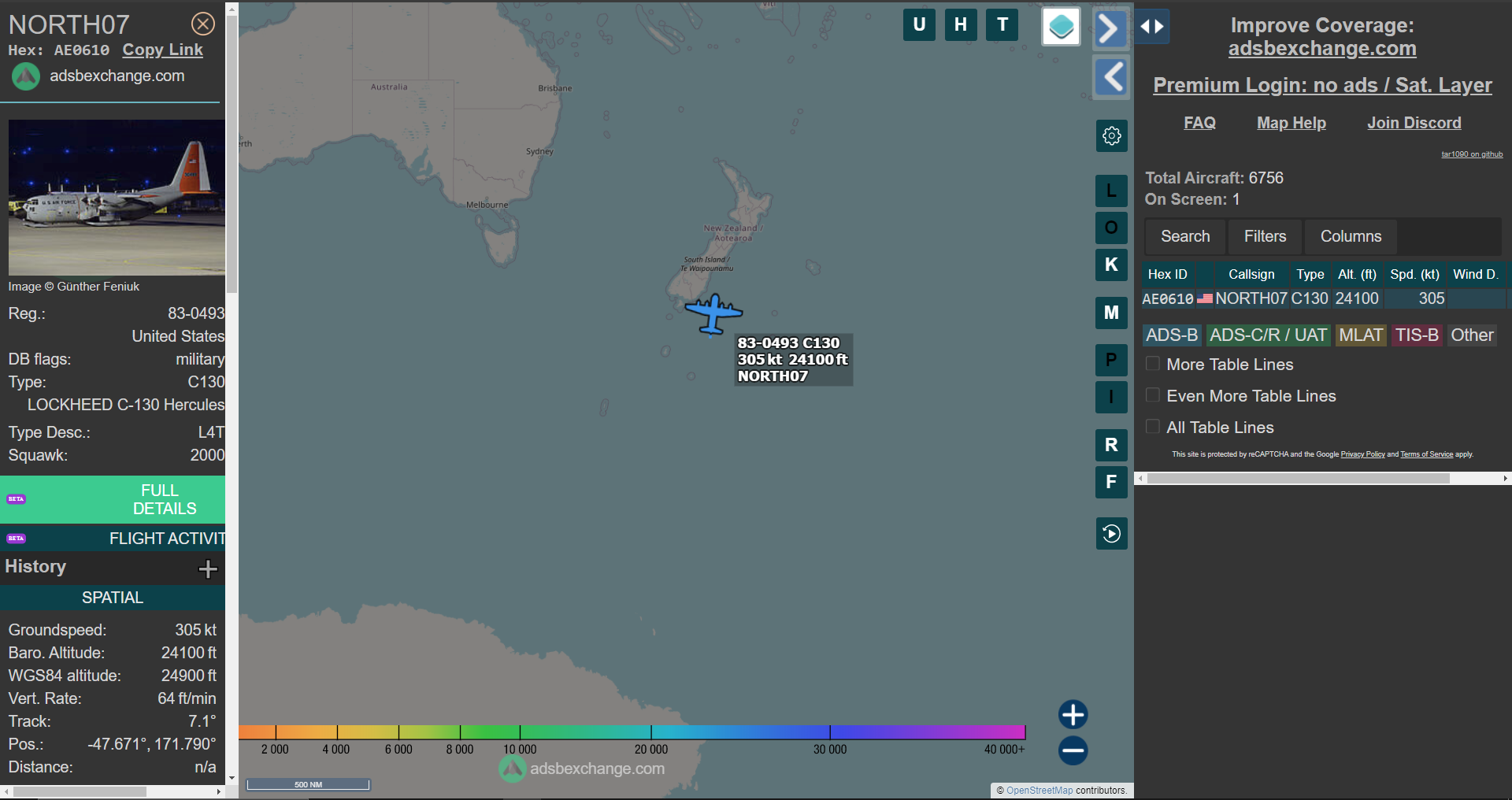
Task: Open the map settings gear
Action: [1112, 136]
